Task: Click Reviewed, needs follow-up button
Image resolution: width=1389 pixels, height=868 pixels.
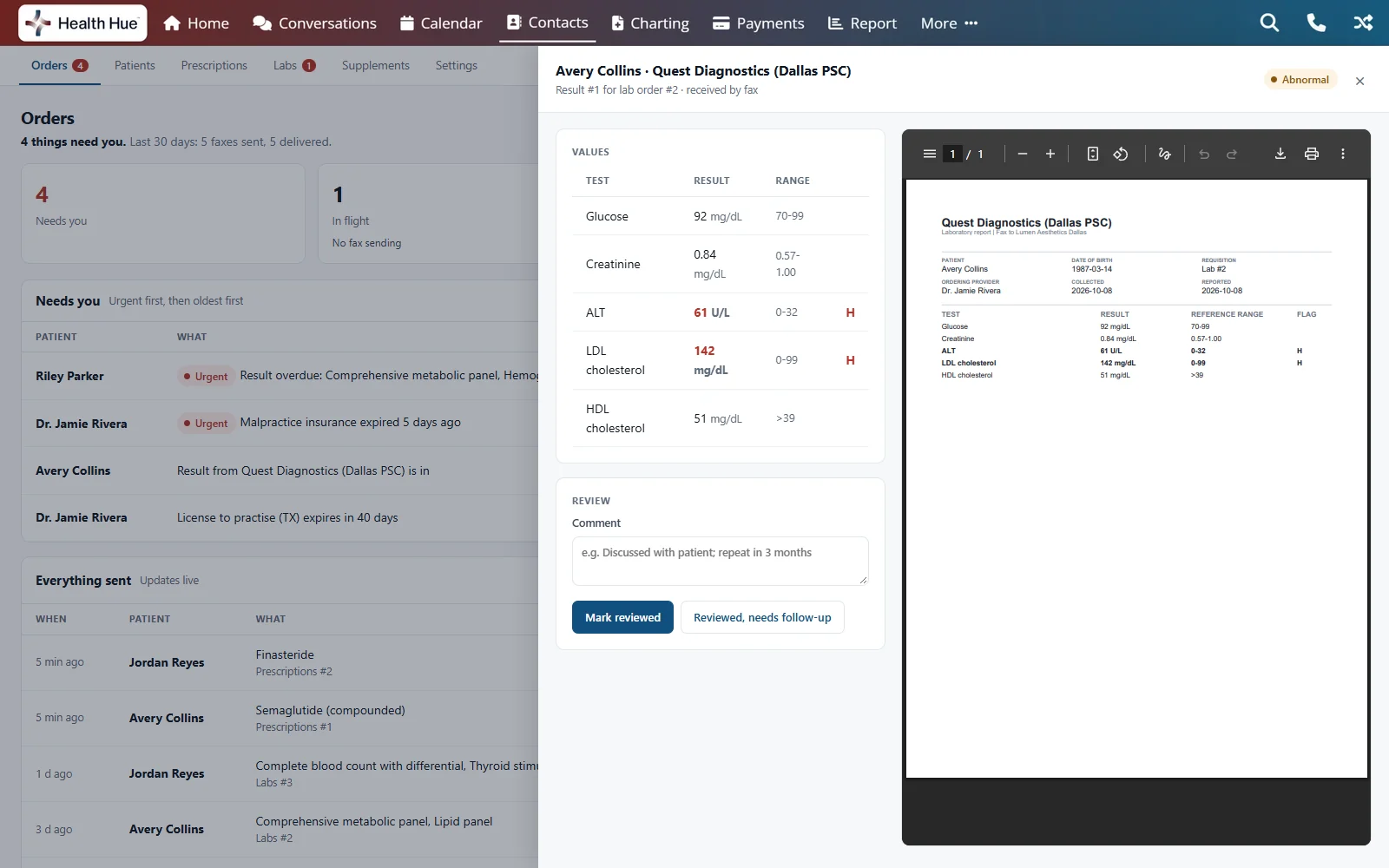Action: 762,617
